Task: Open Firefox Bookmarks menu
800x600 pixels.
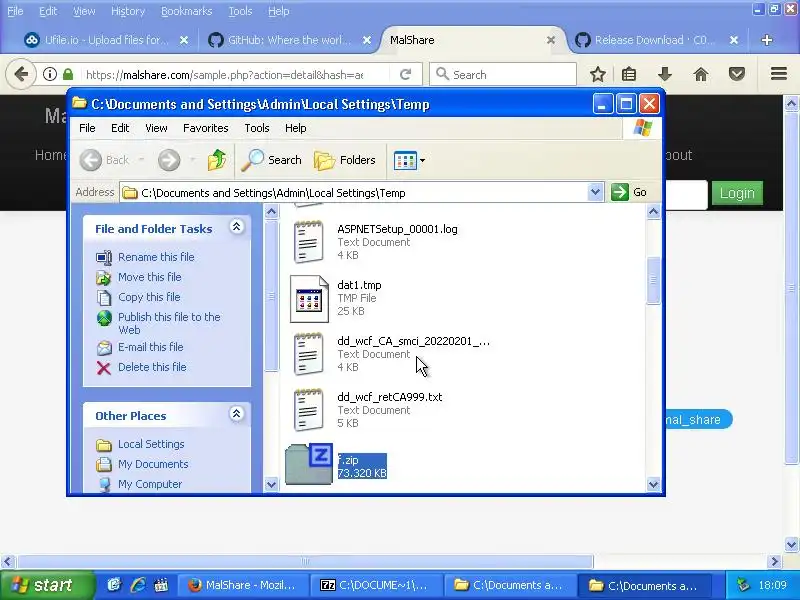Action: click(186, 11)
